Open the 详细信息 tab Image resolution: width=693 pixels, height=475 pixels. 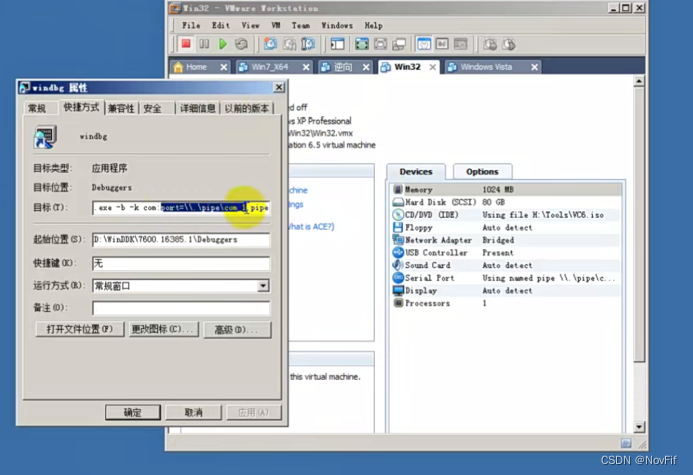click(198, 108)
